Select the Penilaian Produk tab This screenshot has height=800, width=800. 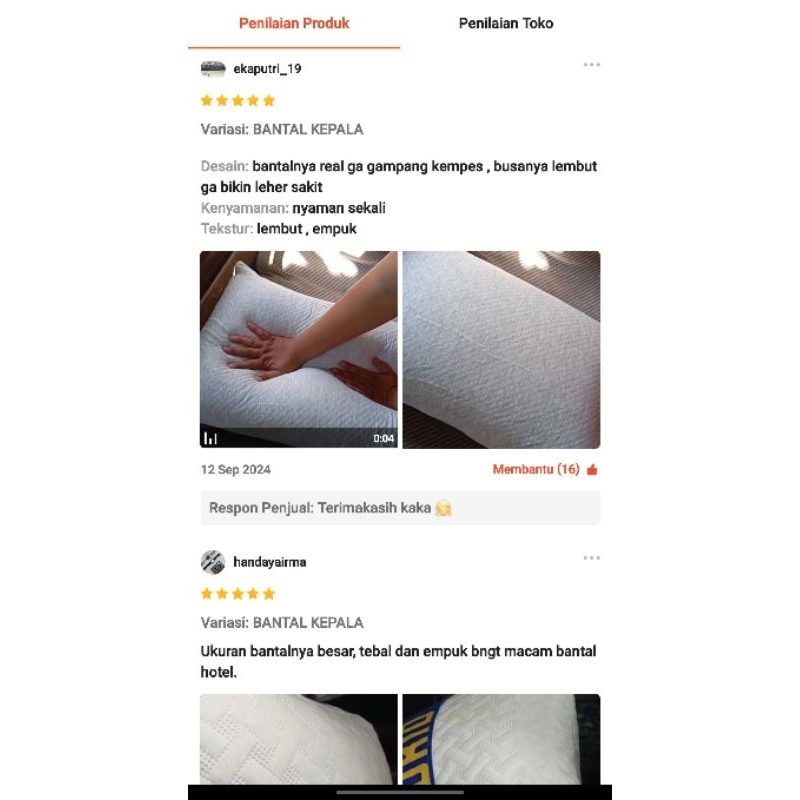pos(294,23)
